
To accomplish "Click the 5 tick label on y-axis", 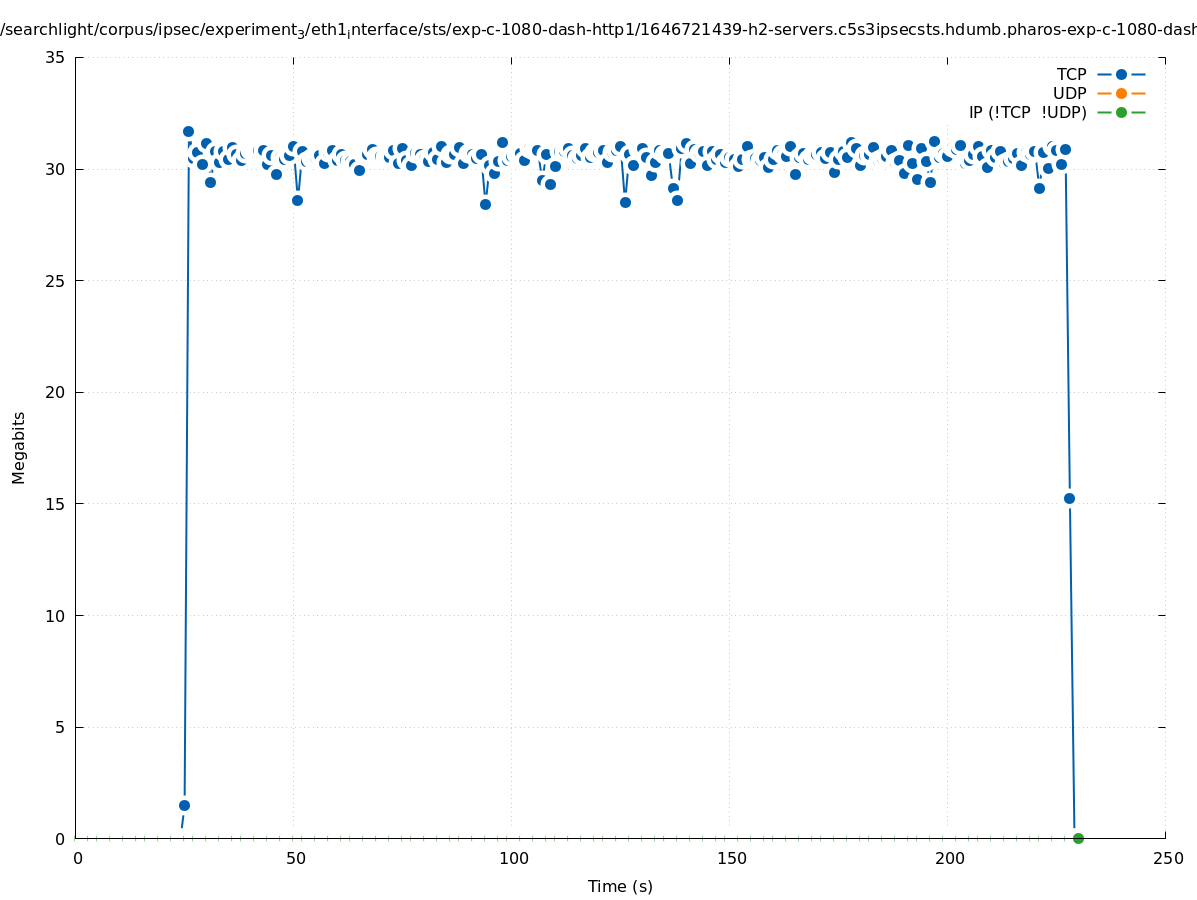I will (x=60, y=727).
